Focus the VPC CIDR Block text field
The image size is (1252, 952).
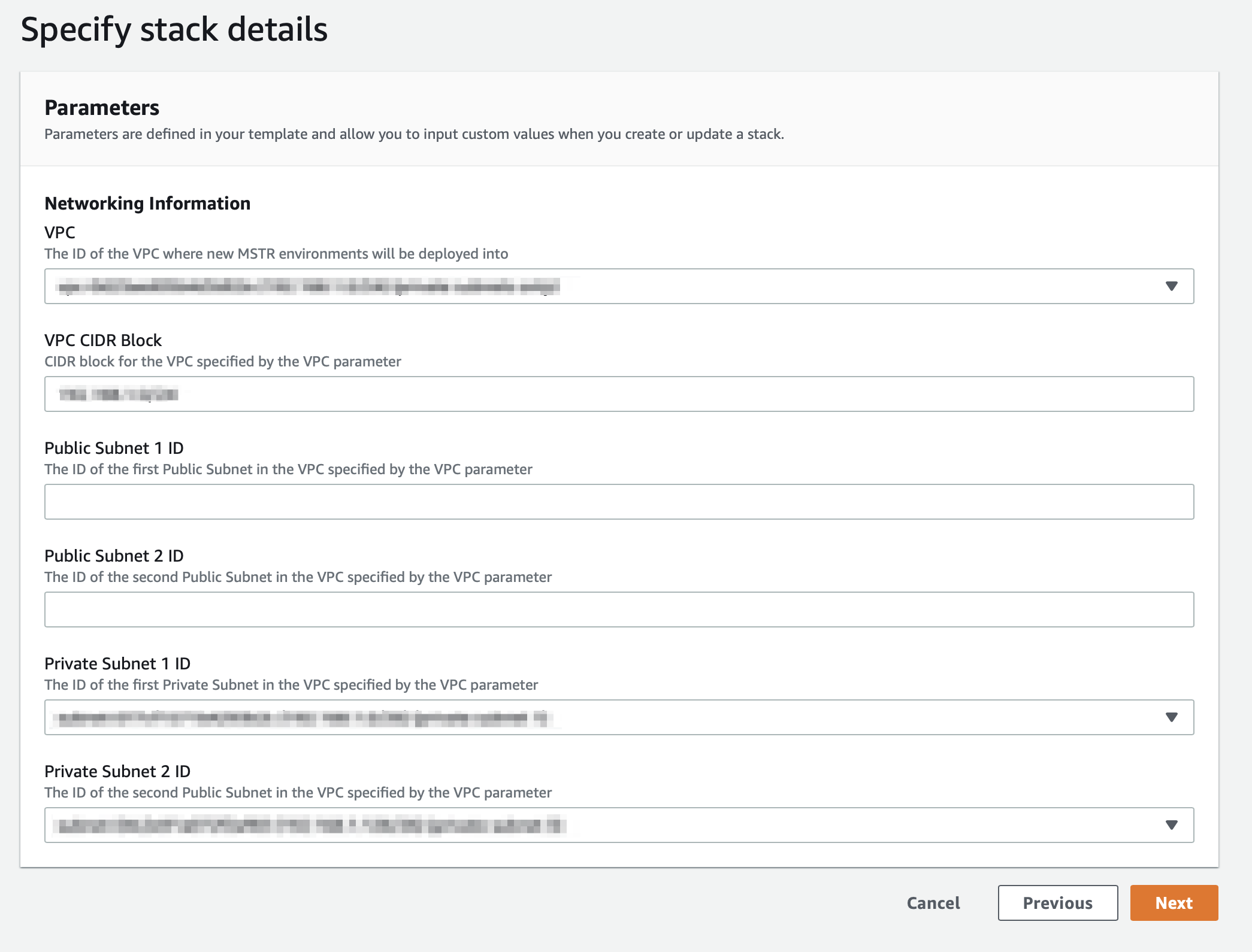(x=618, y=394)
